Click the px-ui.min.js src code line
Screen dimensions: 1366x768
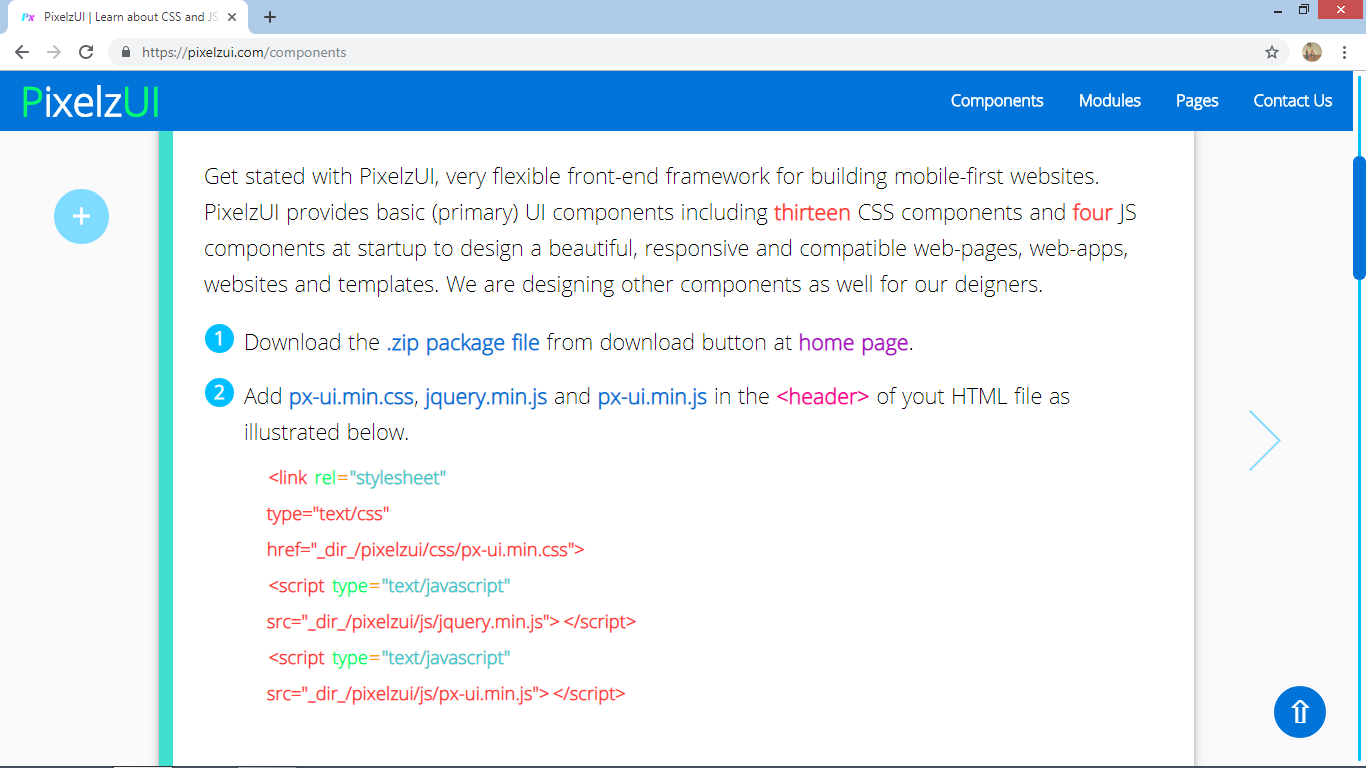coord(445,694)
